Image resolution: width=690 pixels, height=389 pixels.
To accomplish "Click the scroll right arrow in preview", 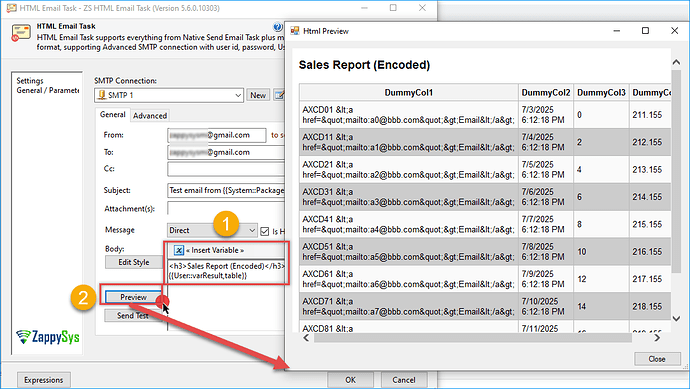I will [x=657, y=338].
